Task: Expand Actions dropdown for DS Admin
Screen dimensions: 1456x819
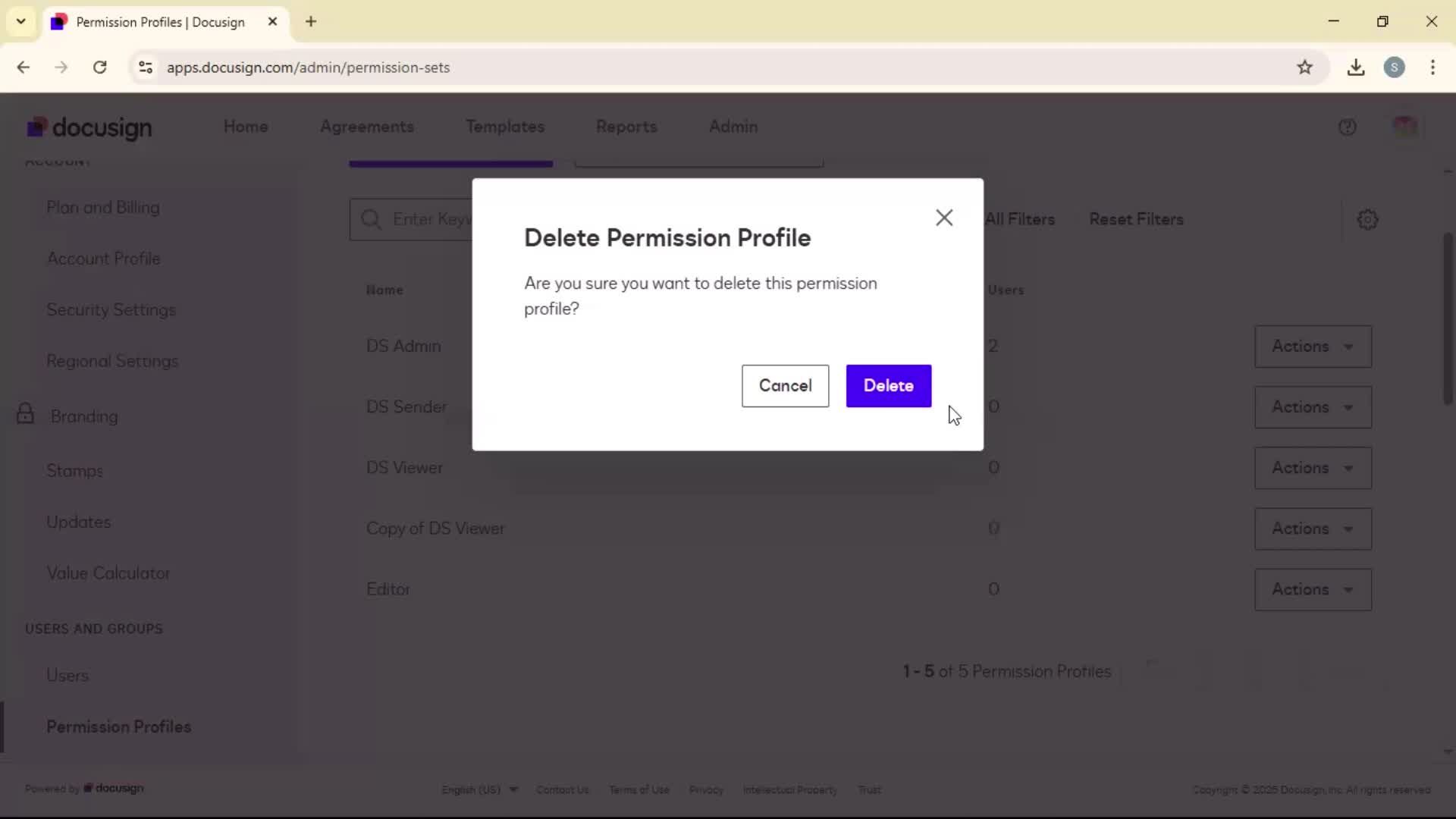Action: [x=1313, y=347]
